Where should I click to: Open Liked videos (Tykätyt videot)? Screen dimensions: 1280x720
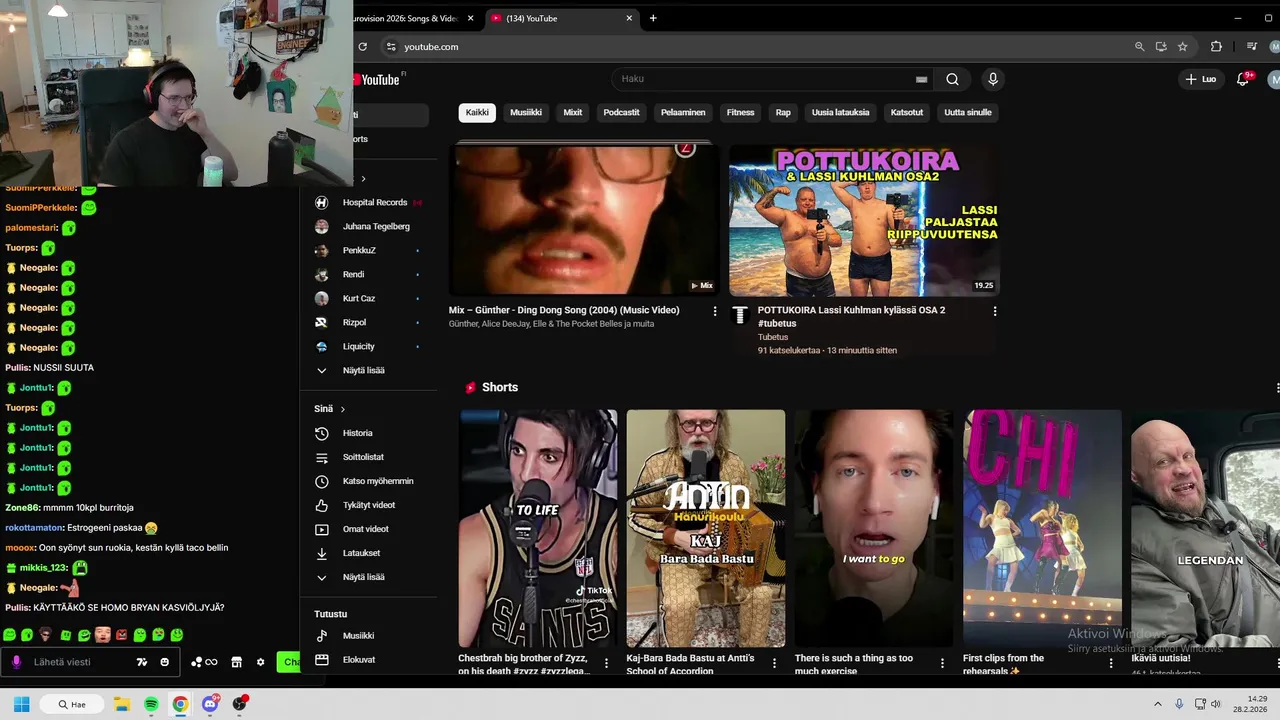click(x=368, y=505)
